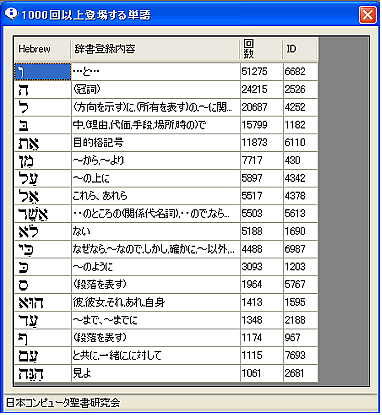Select the cell with count 51275
382x415 pixels.
coord(262,72)
